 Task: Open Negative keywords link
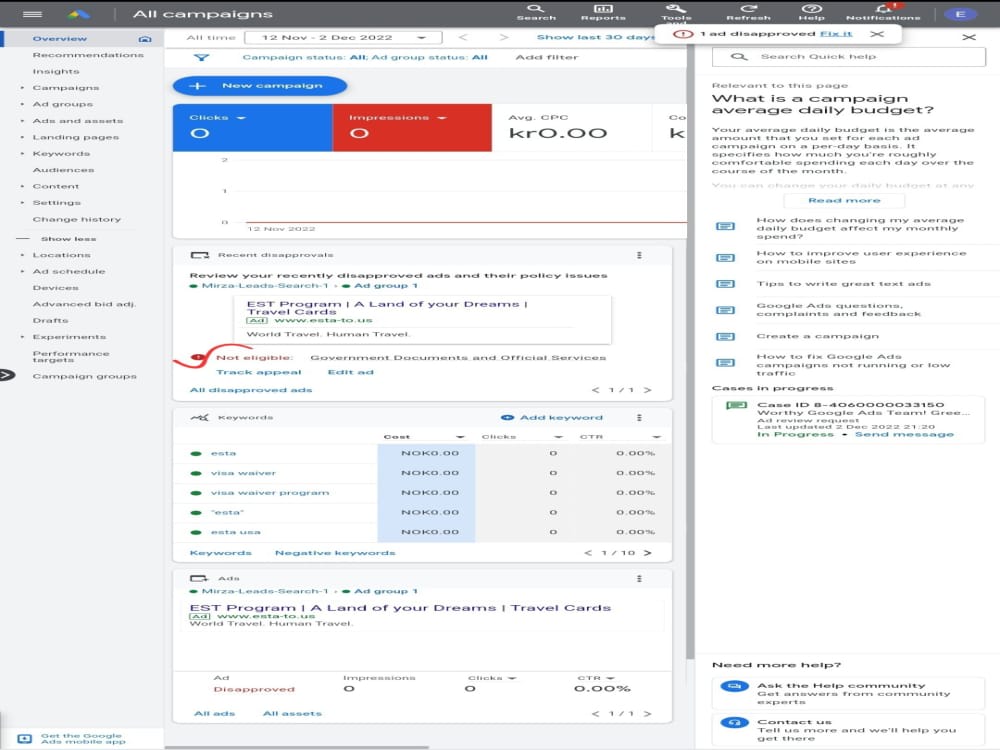pyautogui.click(x=335, y=553)
